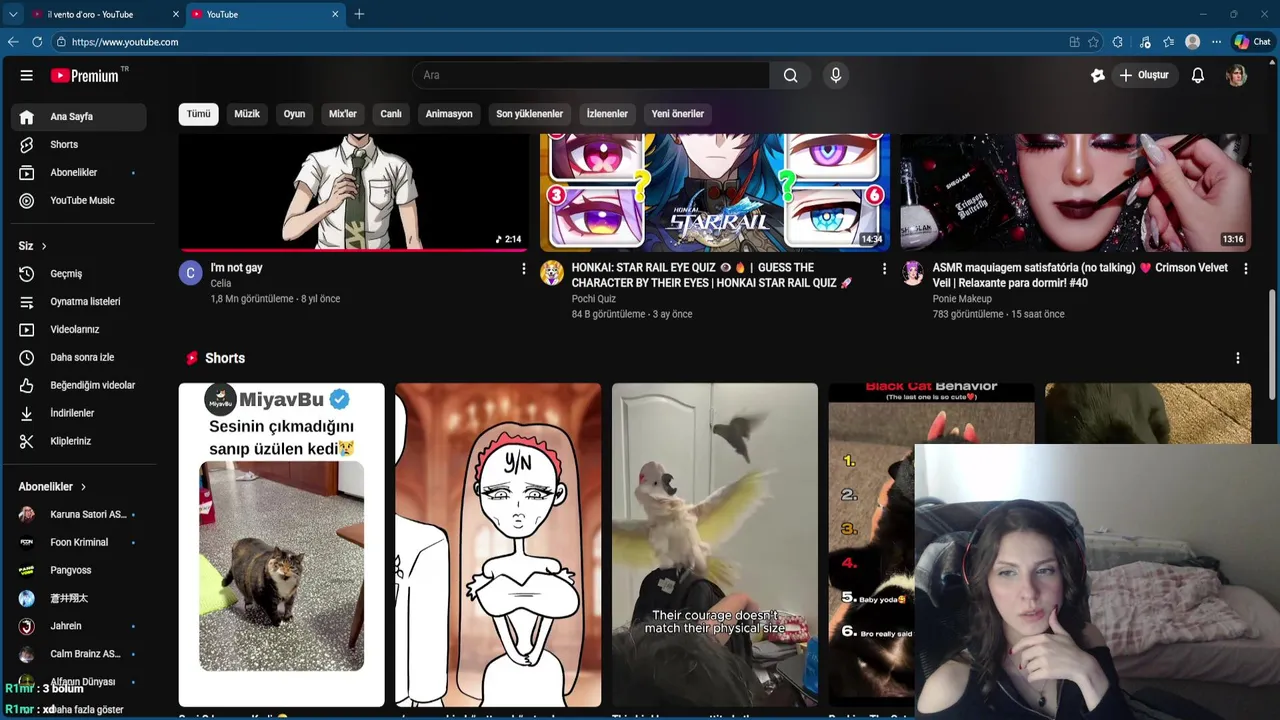Image resolution: width=1280 pixels, height=720 pixels.
Task: Open the tab search dropdown
Action: [x=13, y=14]
